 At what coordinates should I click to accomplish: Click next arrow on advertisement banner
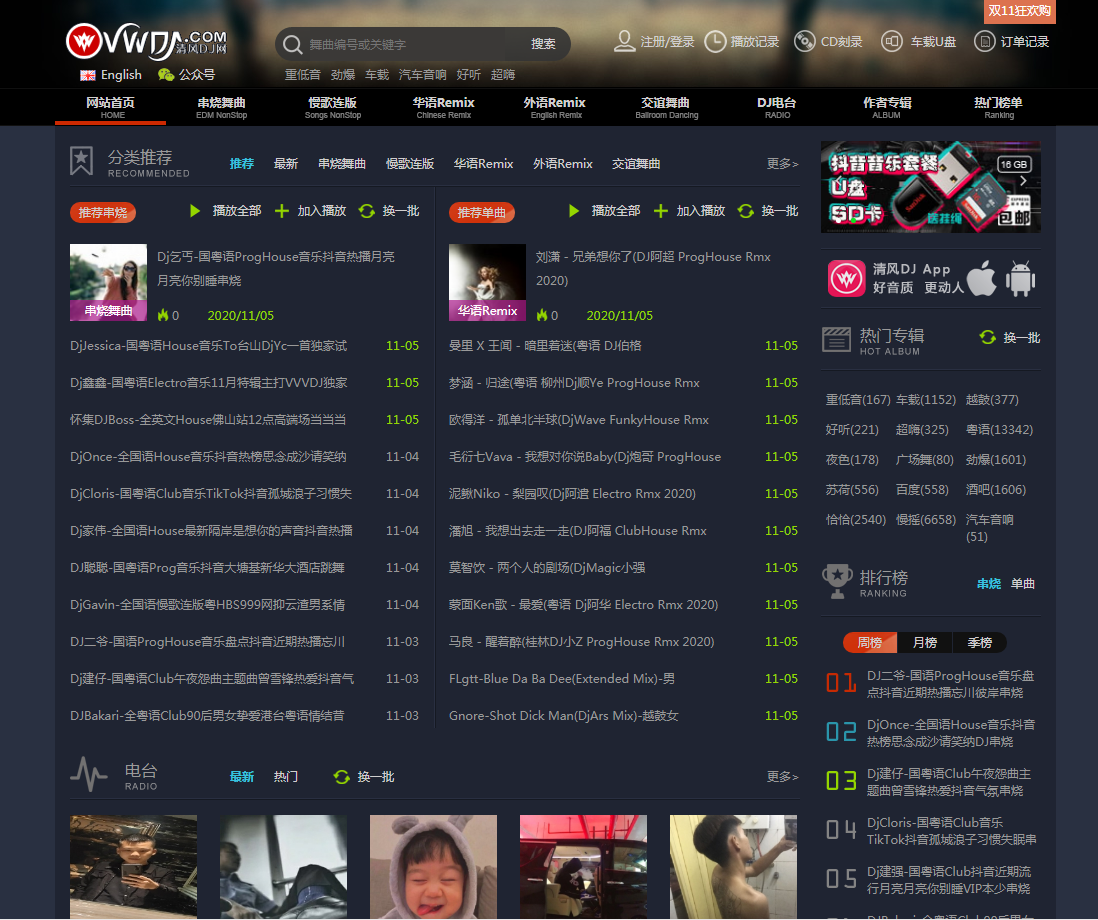click(x=1022, y=182)
